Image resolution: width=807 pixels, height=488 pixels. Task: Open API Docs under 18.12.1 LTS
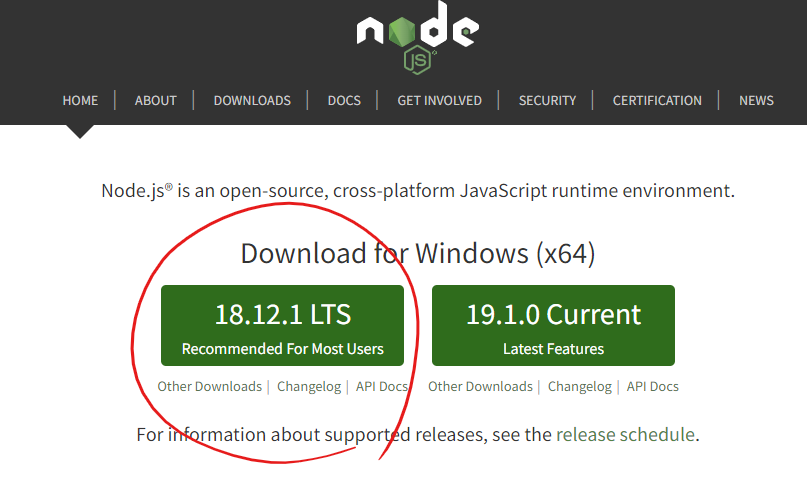click(x=382, y=387)
